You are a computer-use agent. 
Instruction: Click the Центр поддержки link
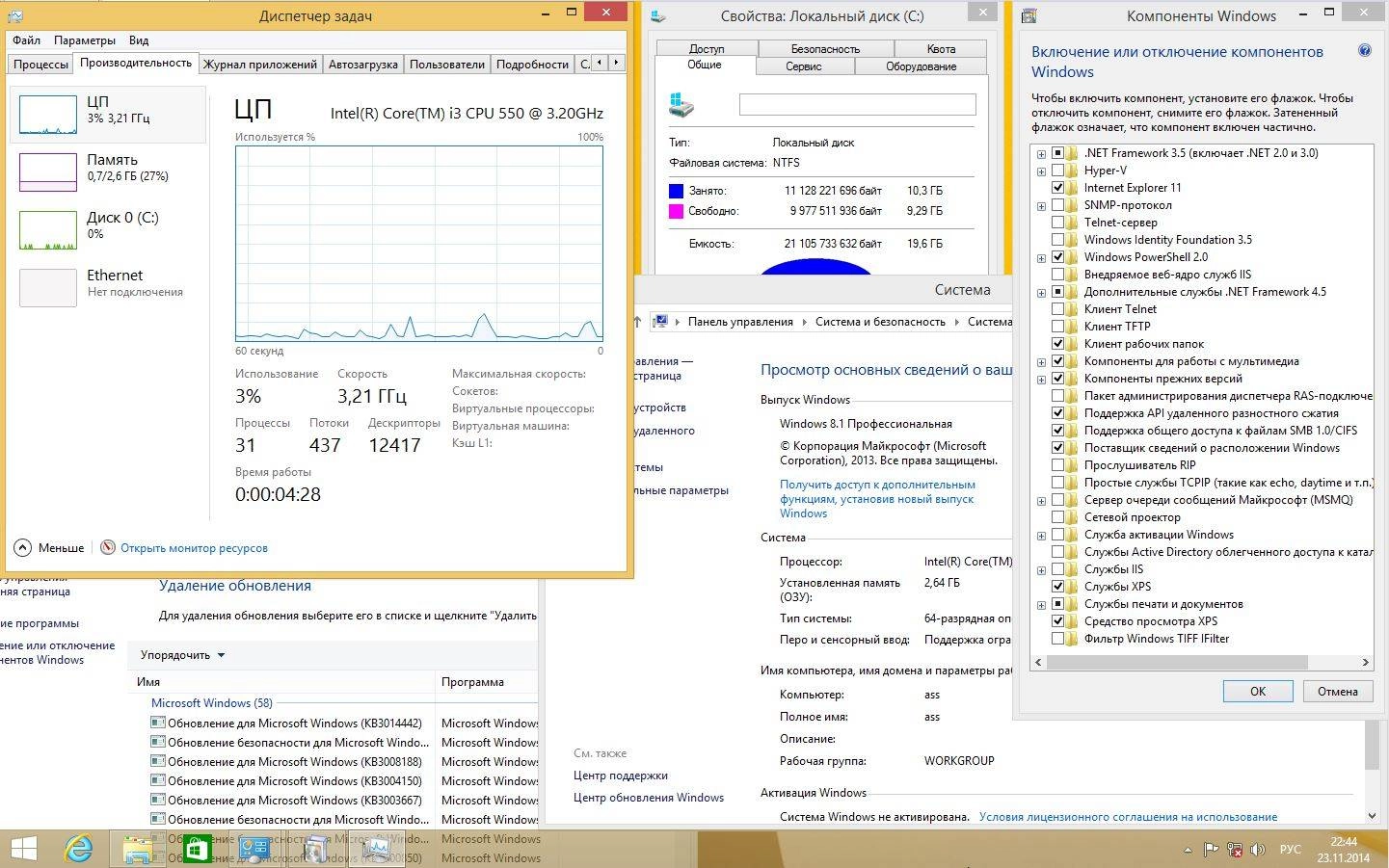[621, 775]
